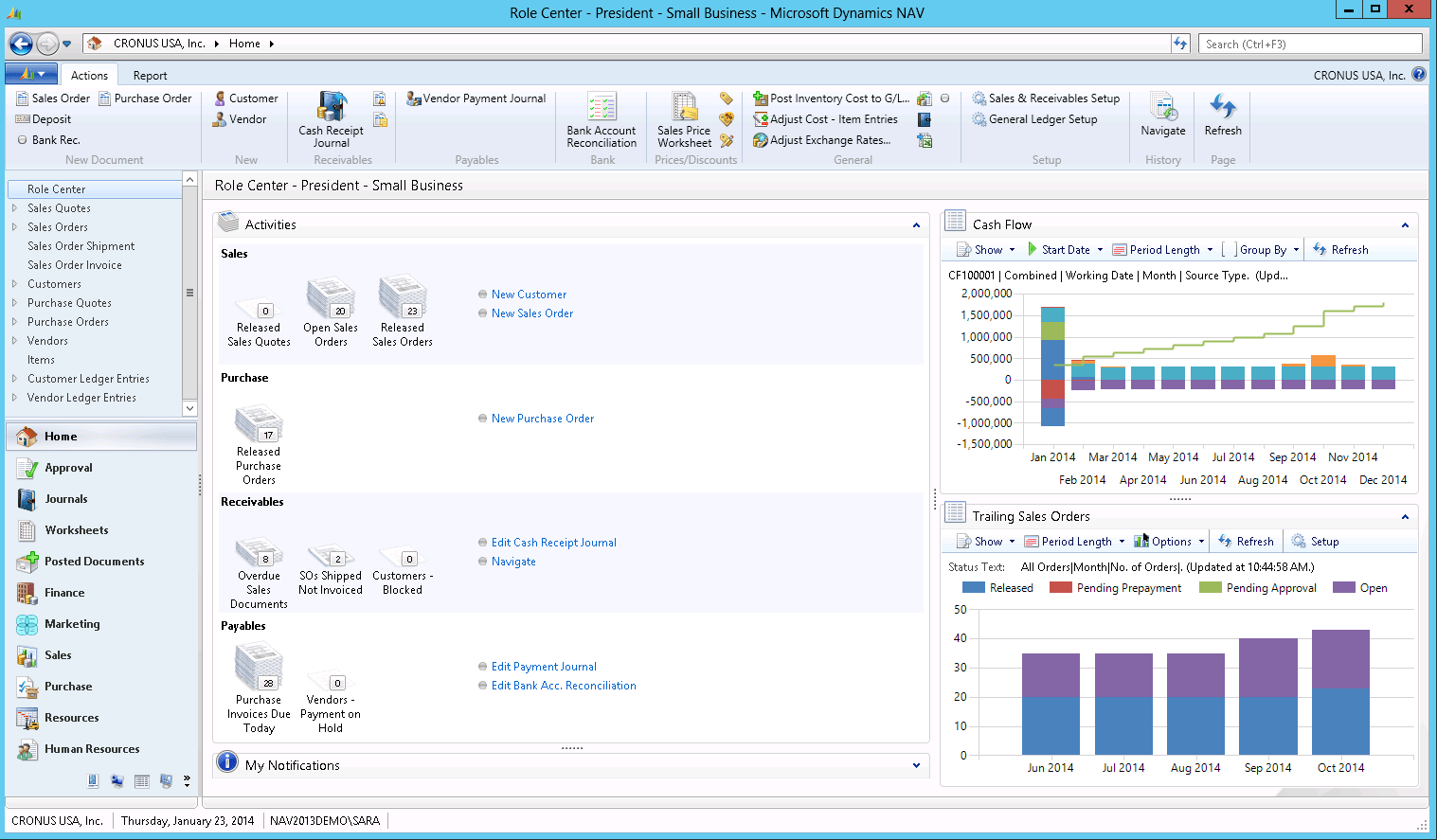Open the Sales Price Worksheet
1437x840 pixels.
coord(684,120)
